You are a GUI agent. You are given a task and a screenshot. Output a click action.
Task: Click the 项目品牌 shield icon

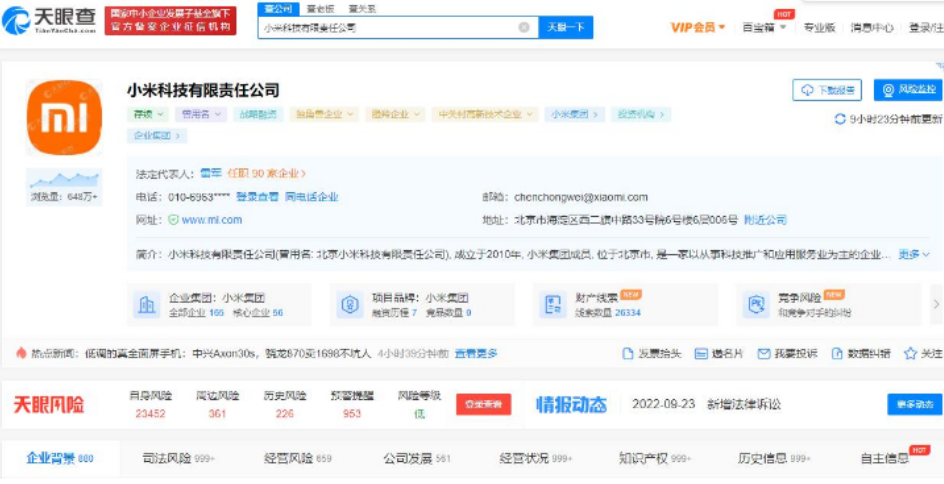[350, 305]
